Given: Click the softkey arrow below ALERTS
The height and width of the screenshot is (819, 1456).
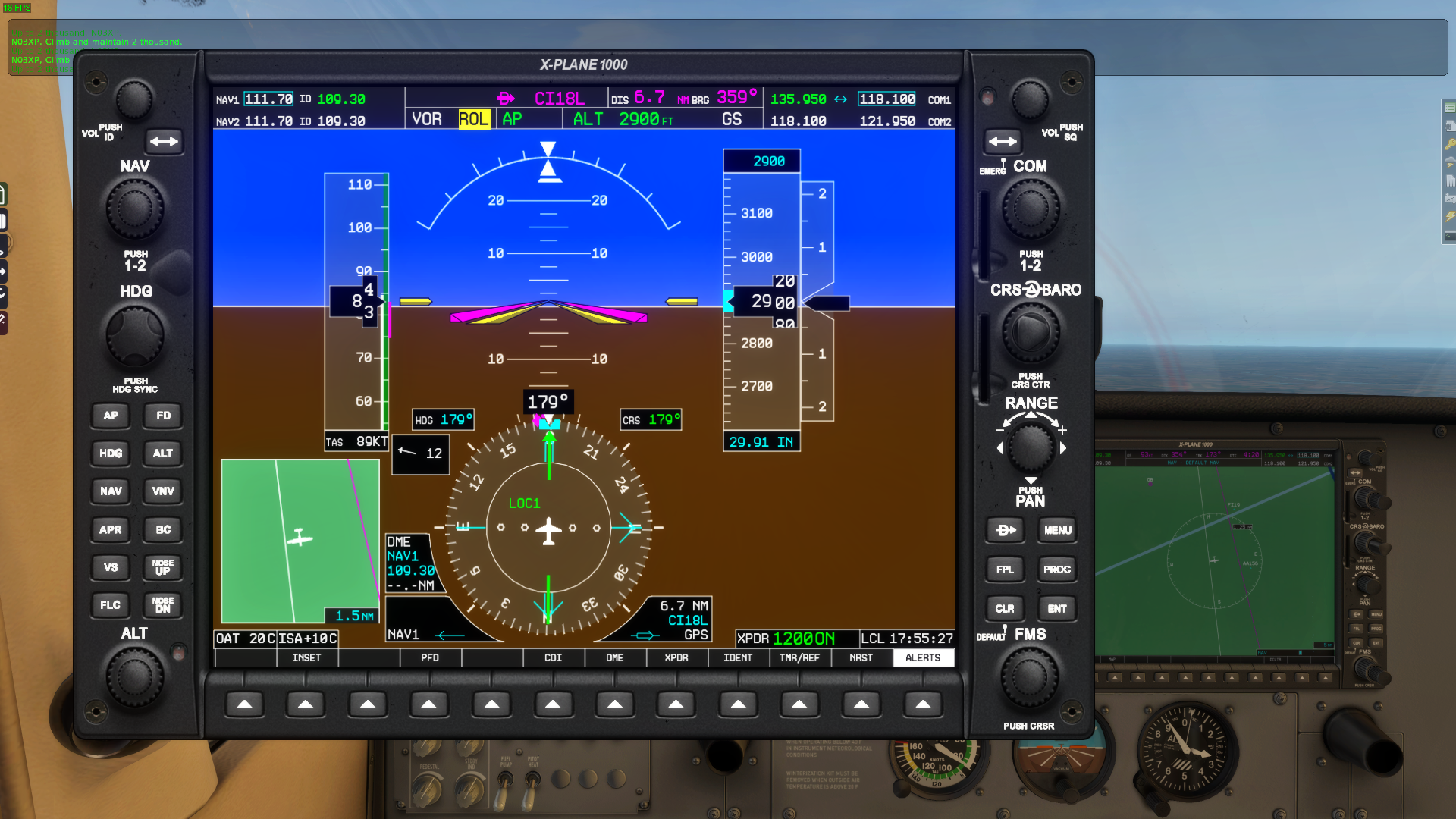Looking at the screenshot, I should click(923, 704).
